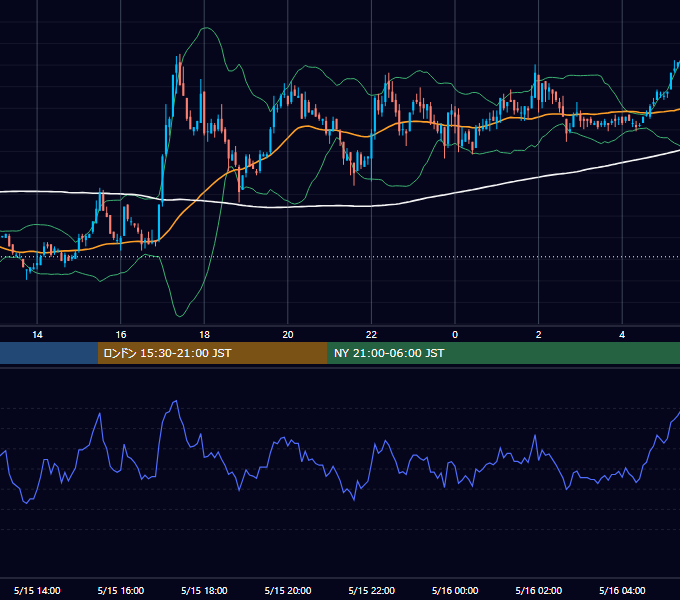Click the 5/15 18:00 date label
680x600 pixels.
coord(204,590)
